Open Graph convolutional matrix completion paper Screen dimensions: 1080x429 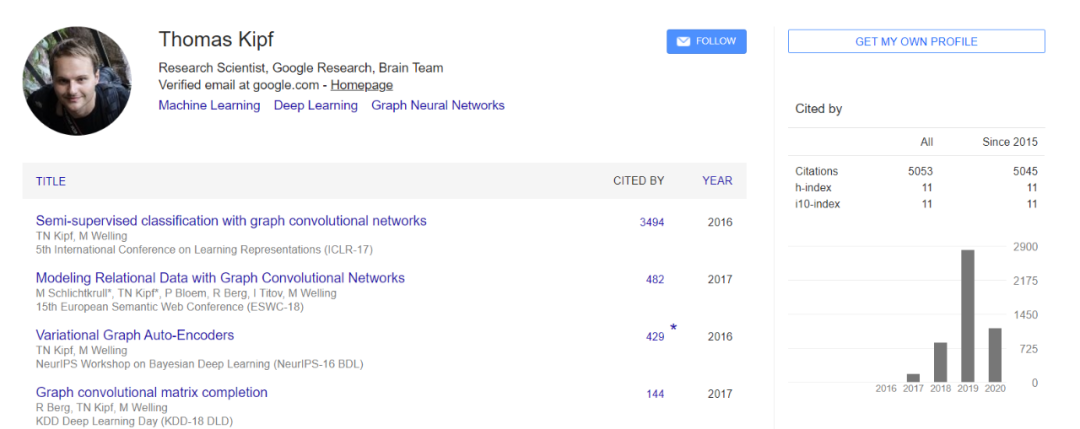tap(152, 392)
